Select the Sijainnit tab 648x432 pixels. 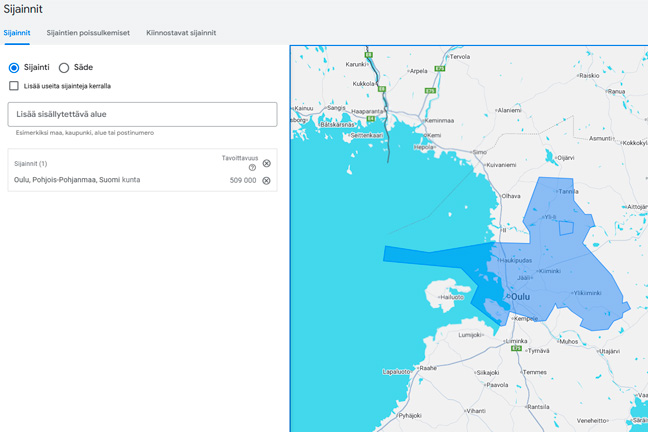17,33
